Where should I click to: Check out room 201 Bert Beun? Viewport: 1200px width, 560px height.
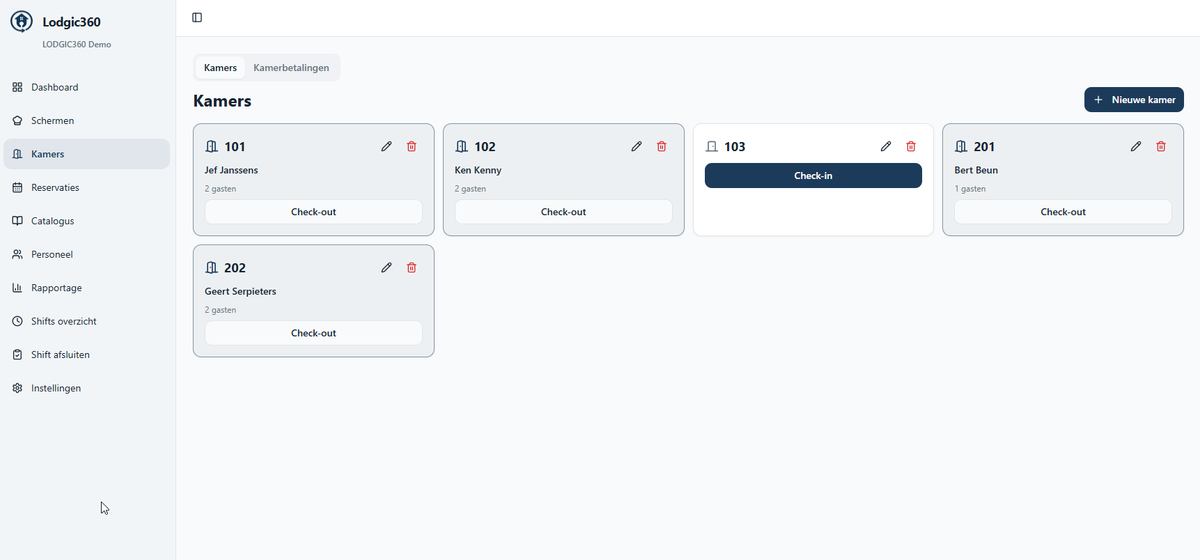point(1063,212)
